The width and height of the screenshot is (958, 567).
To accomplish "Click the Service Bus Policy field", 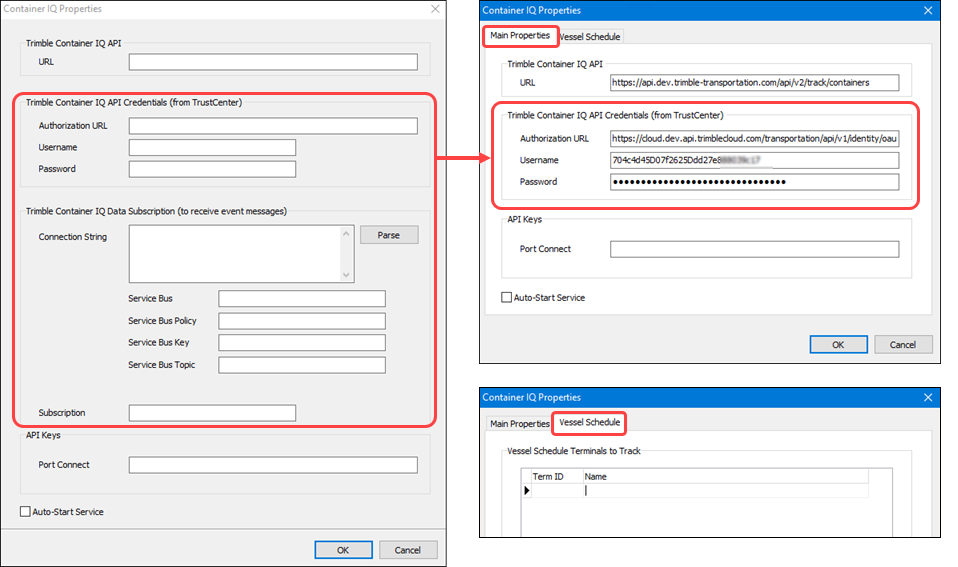I will (302, 321).
